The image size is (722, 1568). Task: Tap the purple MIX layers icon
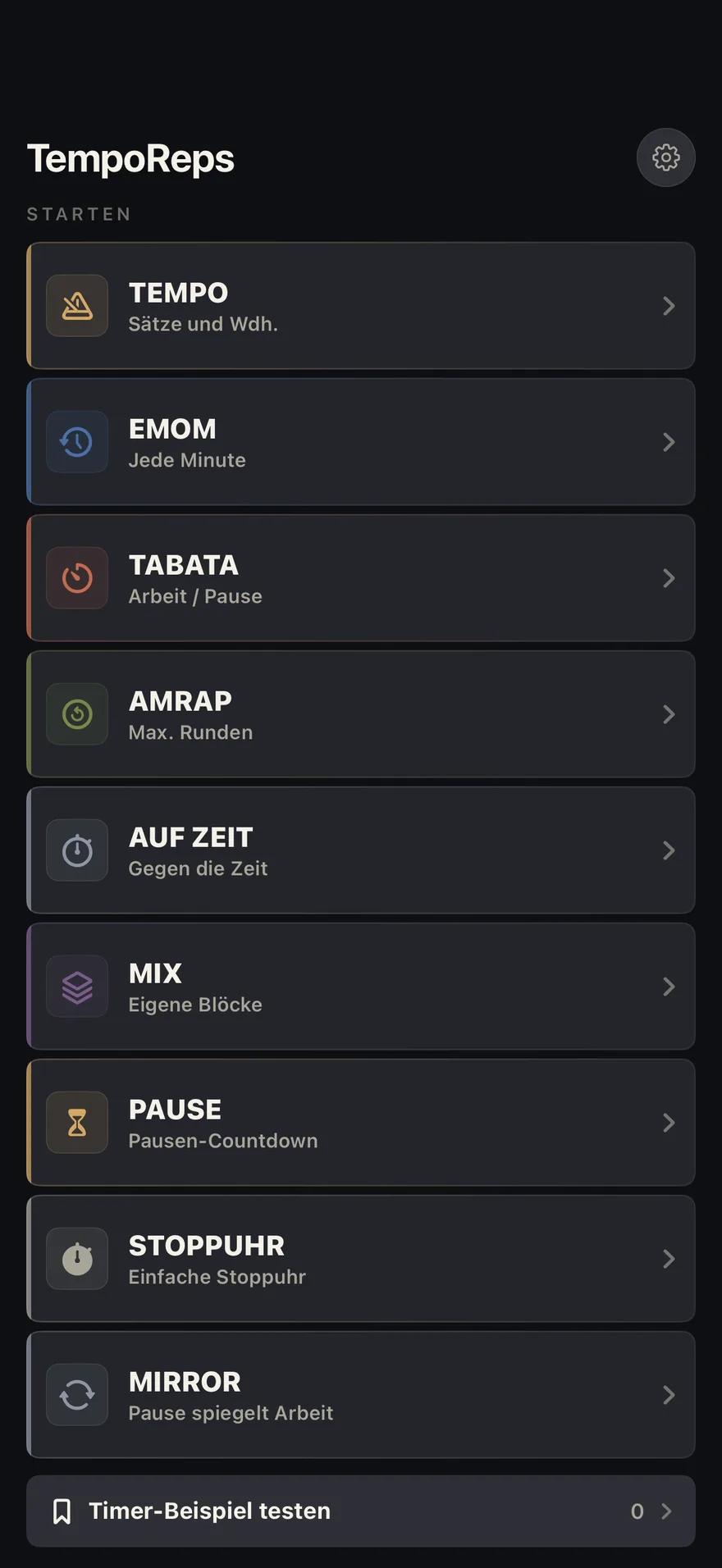coord(77,987)
